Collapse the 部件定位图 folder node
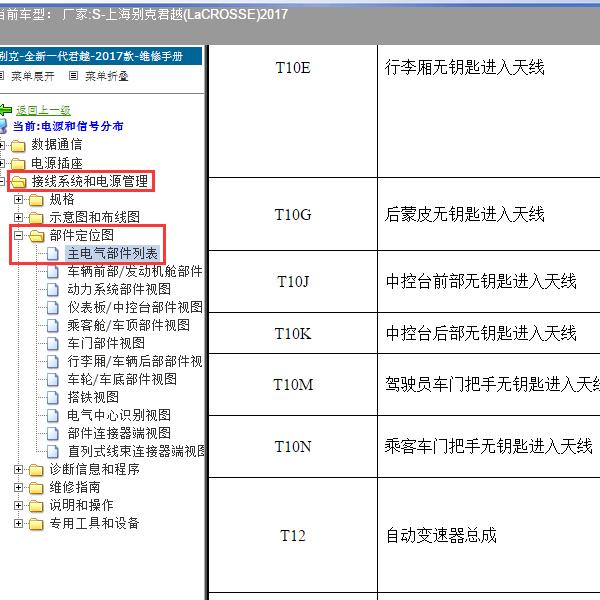600x600 pixels. pyautogui.click(x=18, y=235)
